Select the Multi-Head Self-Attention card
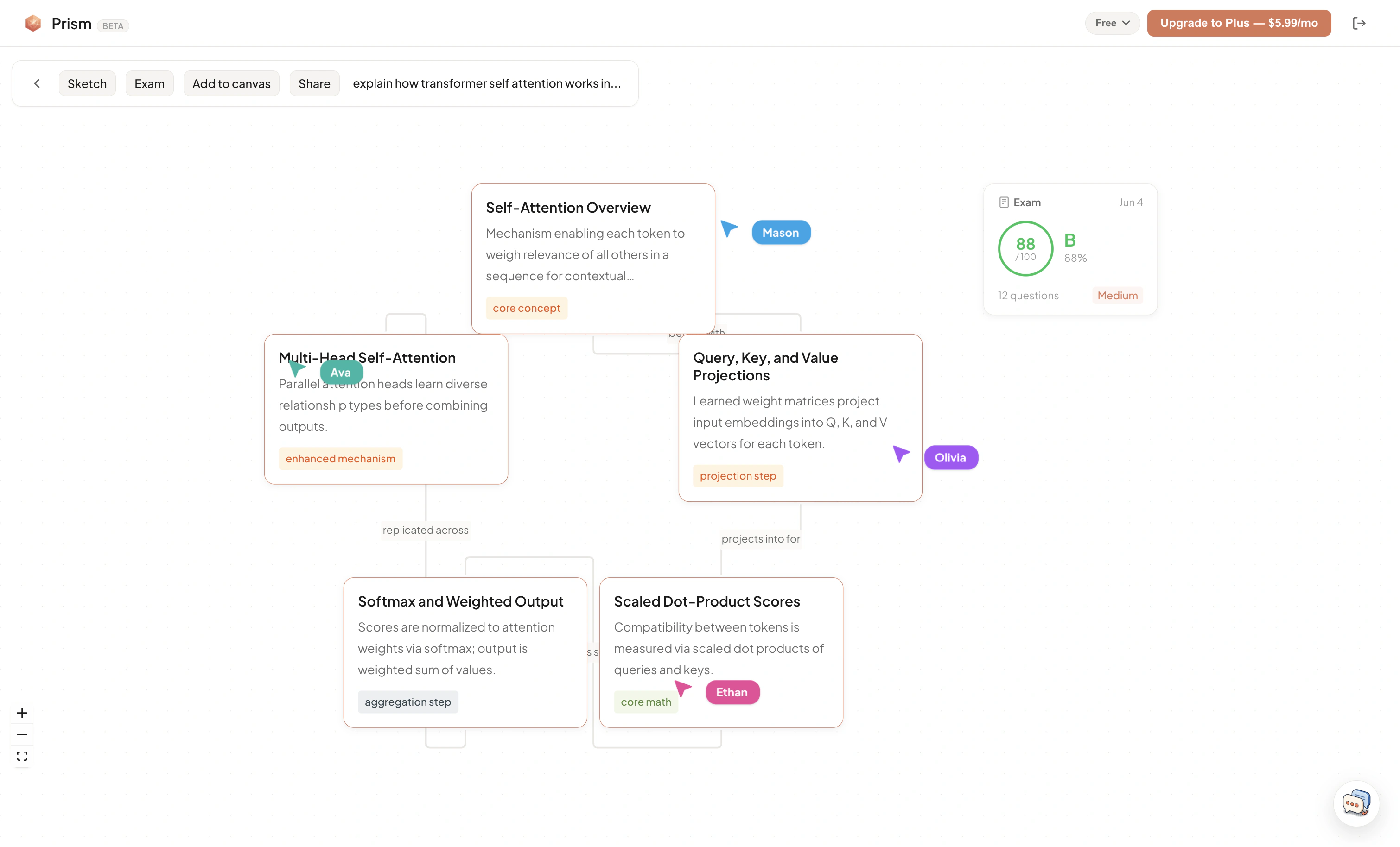 pos(386,409)
